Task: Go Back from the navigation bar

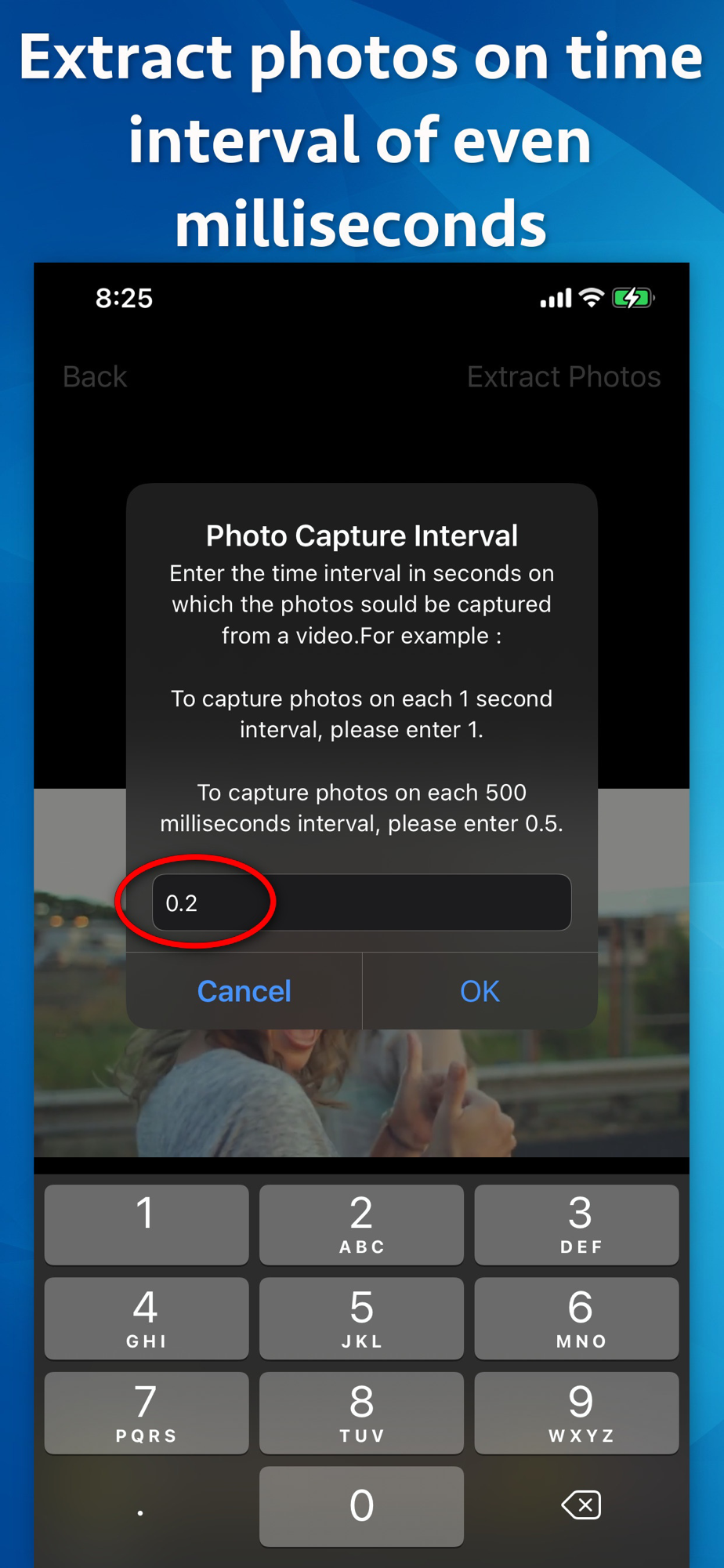Action: tap(95, 377)
